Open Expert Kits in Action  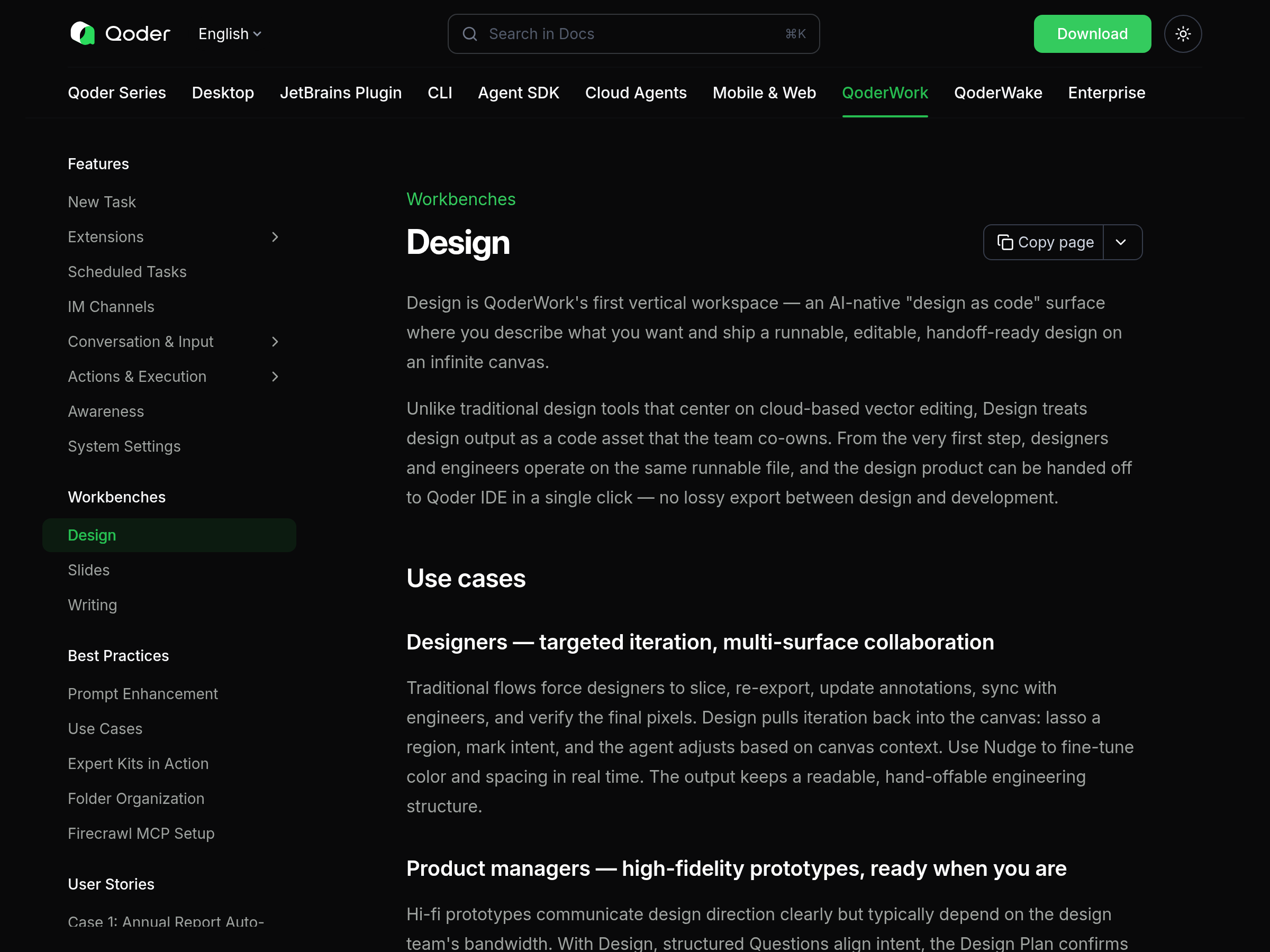(138, 764)
